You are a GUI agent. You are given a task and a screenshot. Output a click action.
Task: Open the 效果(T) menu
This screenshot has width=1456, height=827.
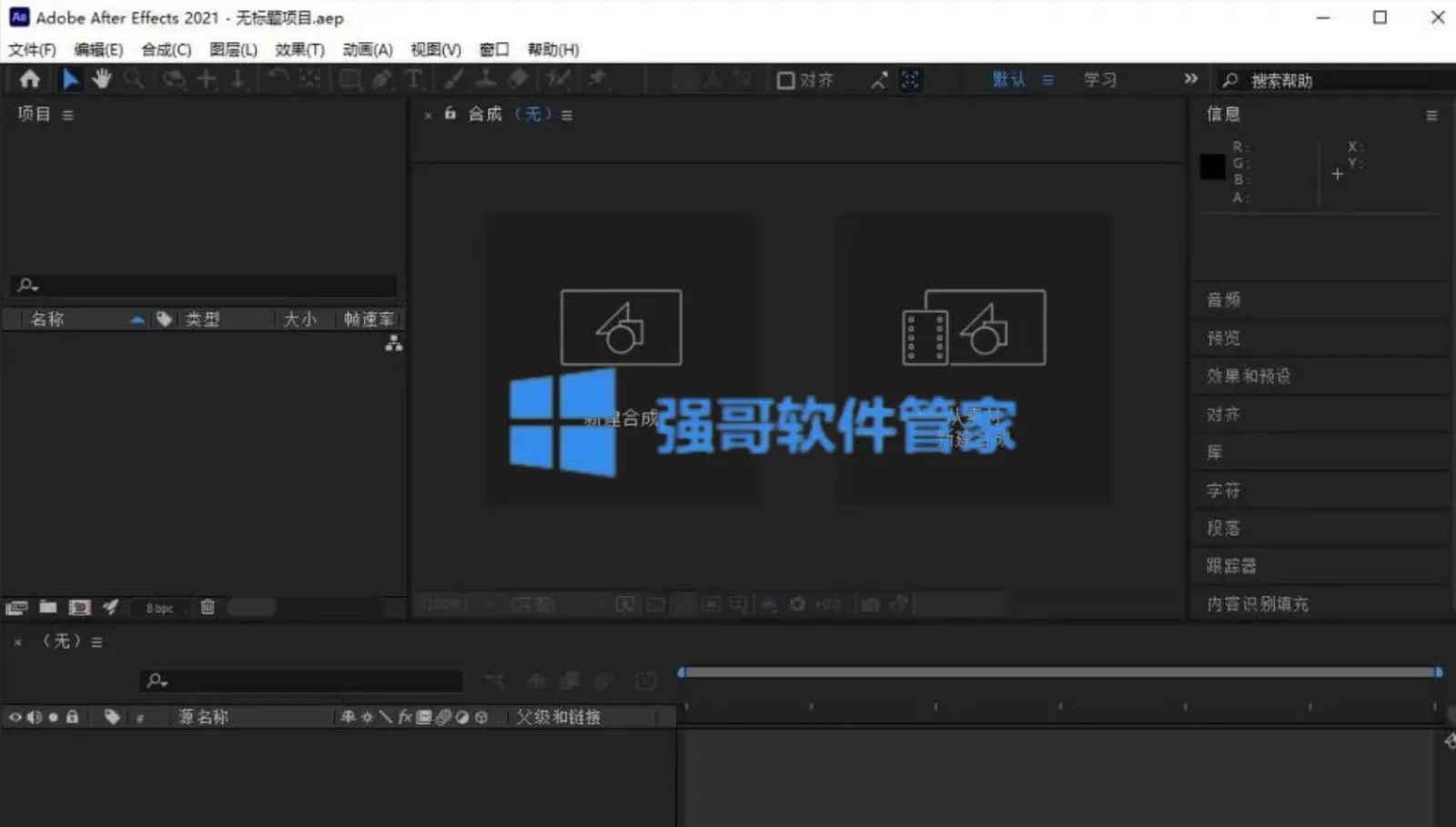pos(299,49)
